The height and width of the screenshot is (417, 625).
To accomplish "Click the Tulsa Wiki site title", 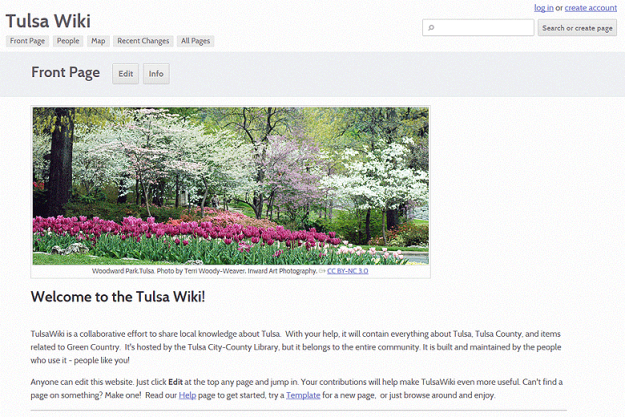I will pyautogui.click(x=48, y=21).
